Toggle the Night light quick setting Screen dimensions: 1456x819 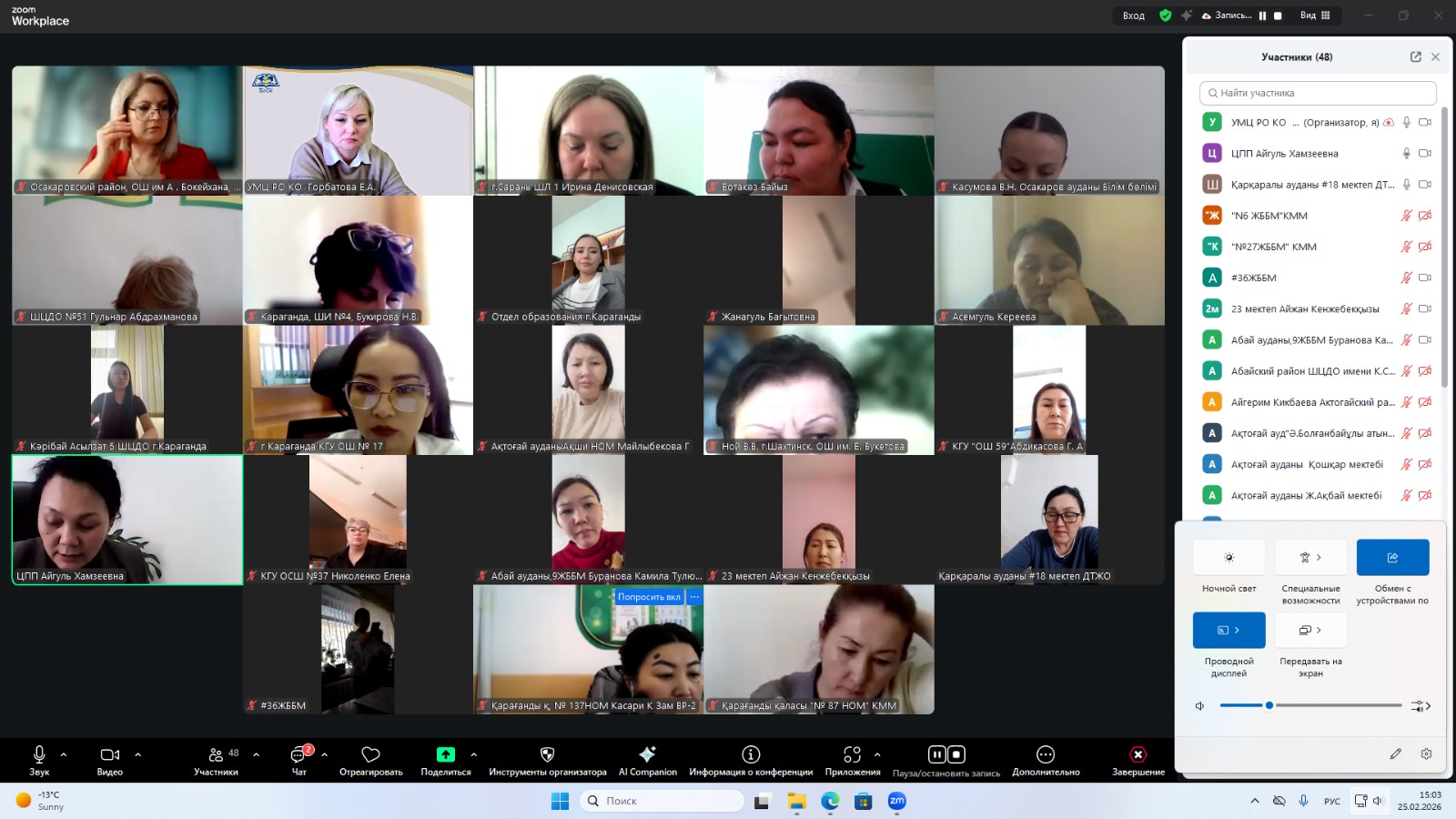[x=1228, y=558]
